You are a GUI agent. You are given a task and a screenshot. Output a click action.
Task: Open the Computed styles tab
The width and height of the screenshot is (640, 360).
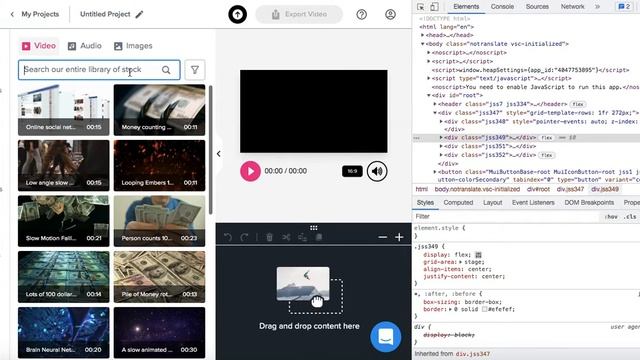(458, 202)
